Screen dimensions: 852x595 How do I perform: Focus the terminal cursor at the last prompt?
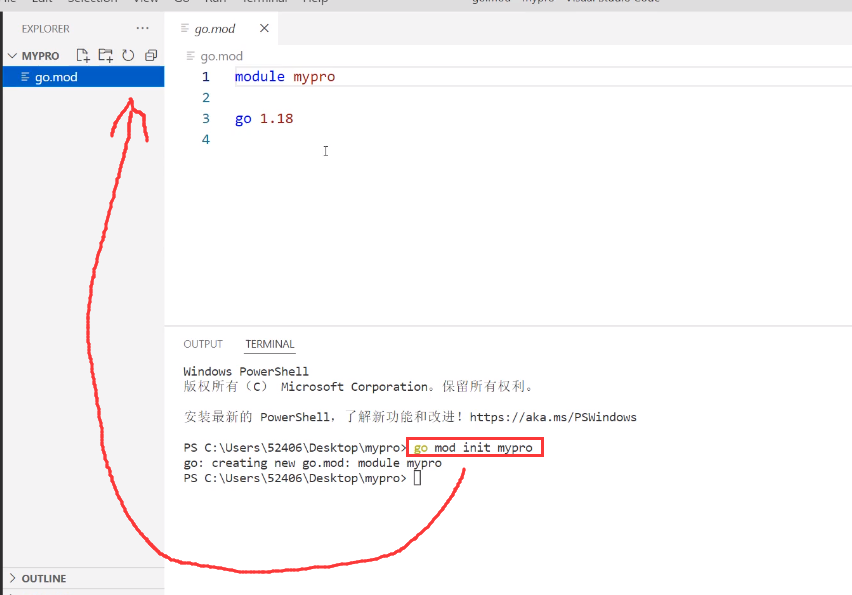tap(417, 478)
